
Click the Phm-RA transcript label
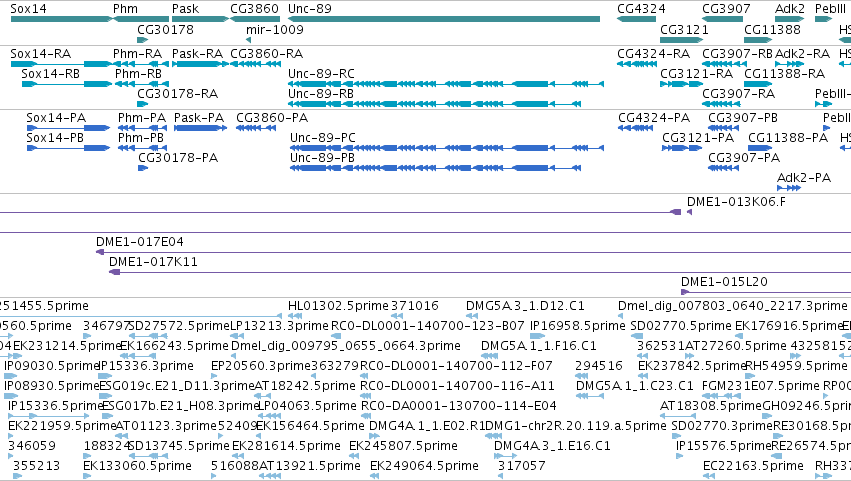coord(137,54)
